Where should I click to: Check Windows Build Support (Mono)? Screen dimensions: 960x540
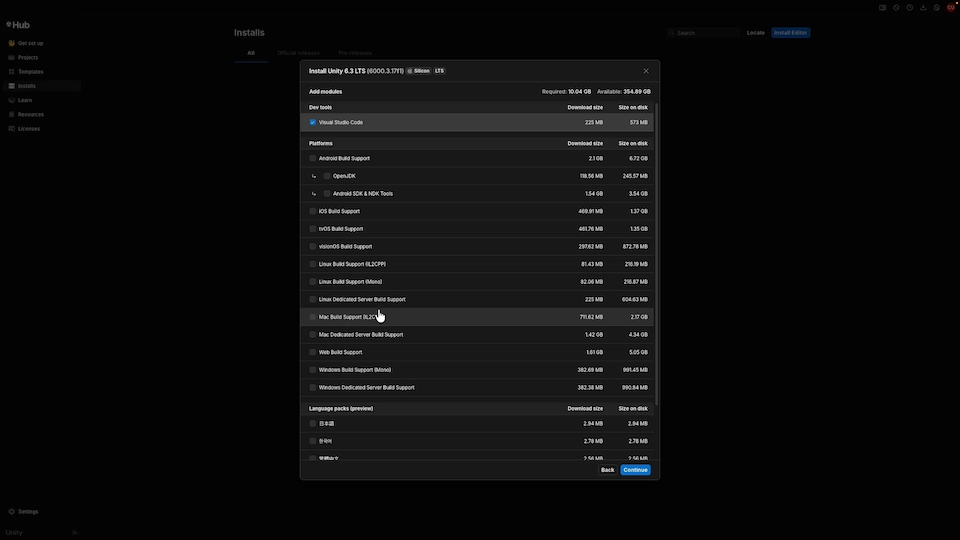tap(313, 370)
